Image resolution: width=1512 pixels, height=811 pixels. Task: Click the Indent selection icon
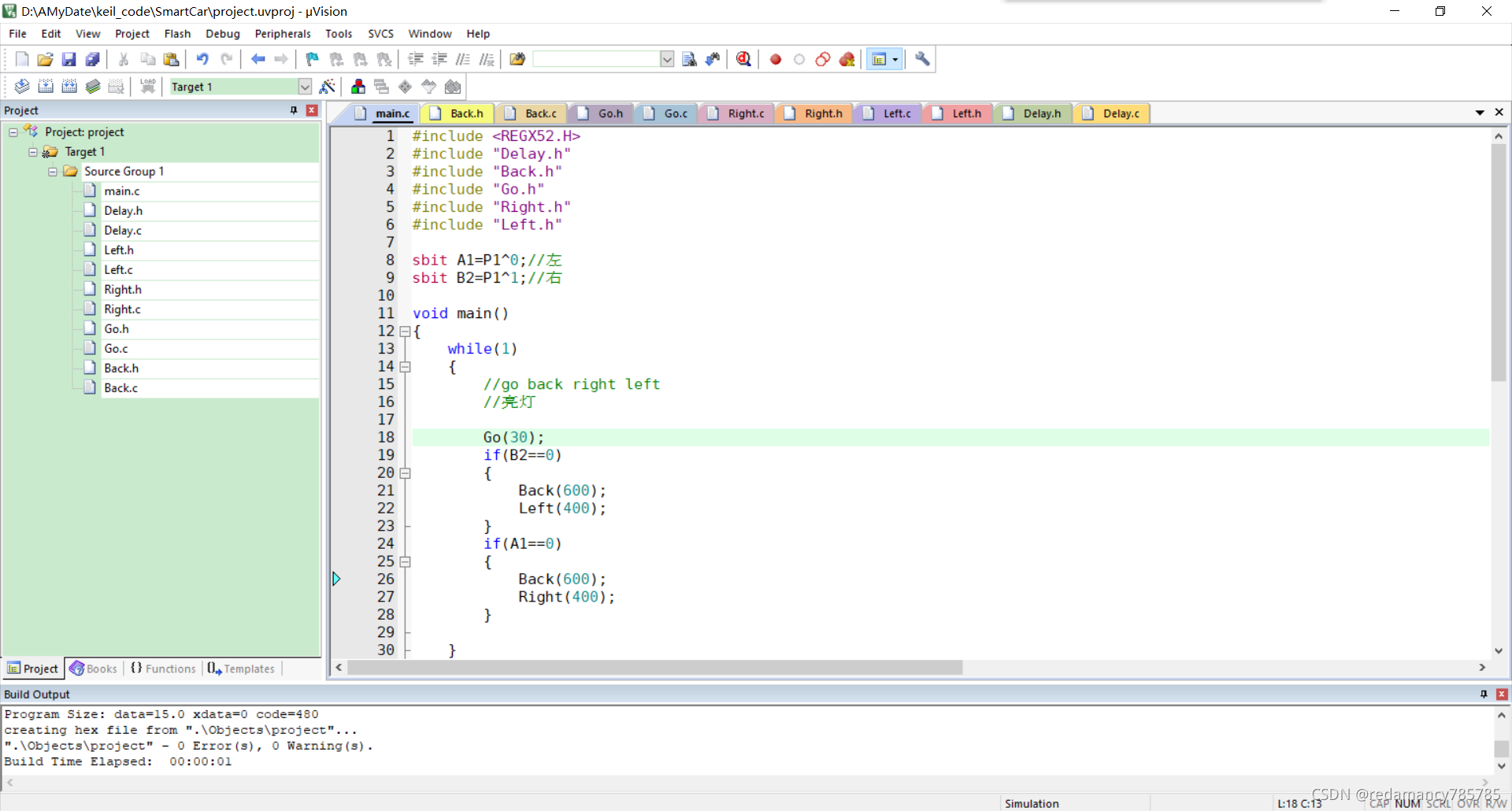pos(416,59)
